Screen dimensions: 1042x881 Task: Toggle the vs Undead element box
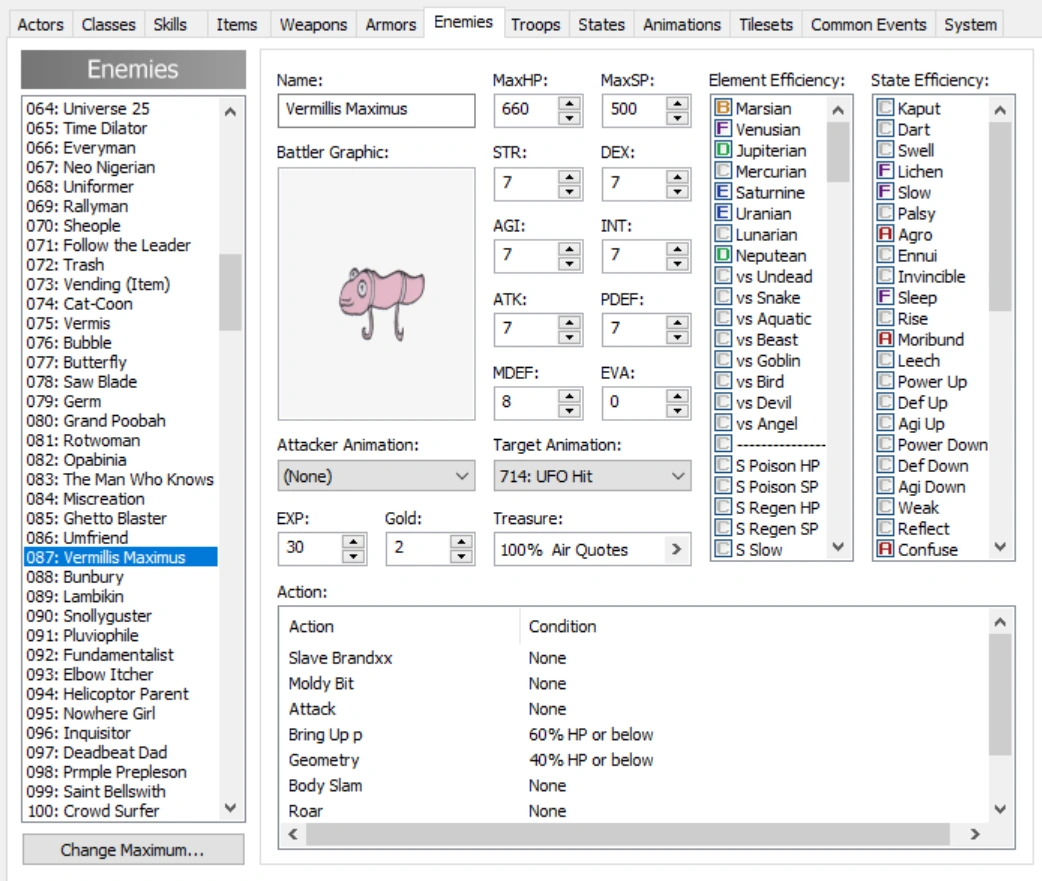(723, 276)
